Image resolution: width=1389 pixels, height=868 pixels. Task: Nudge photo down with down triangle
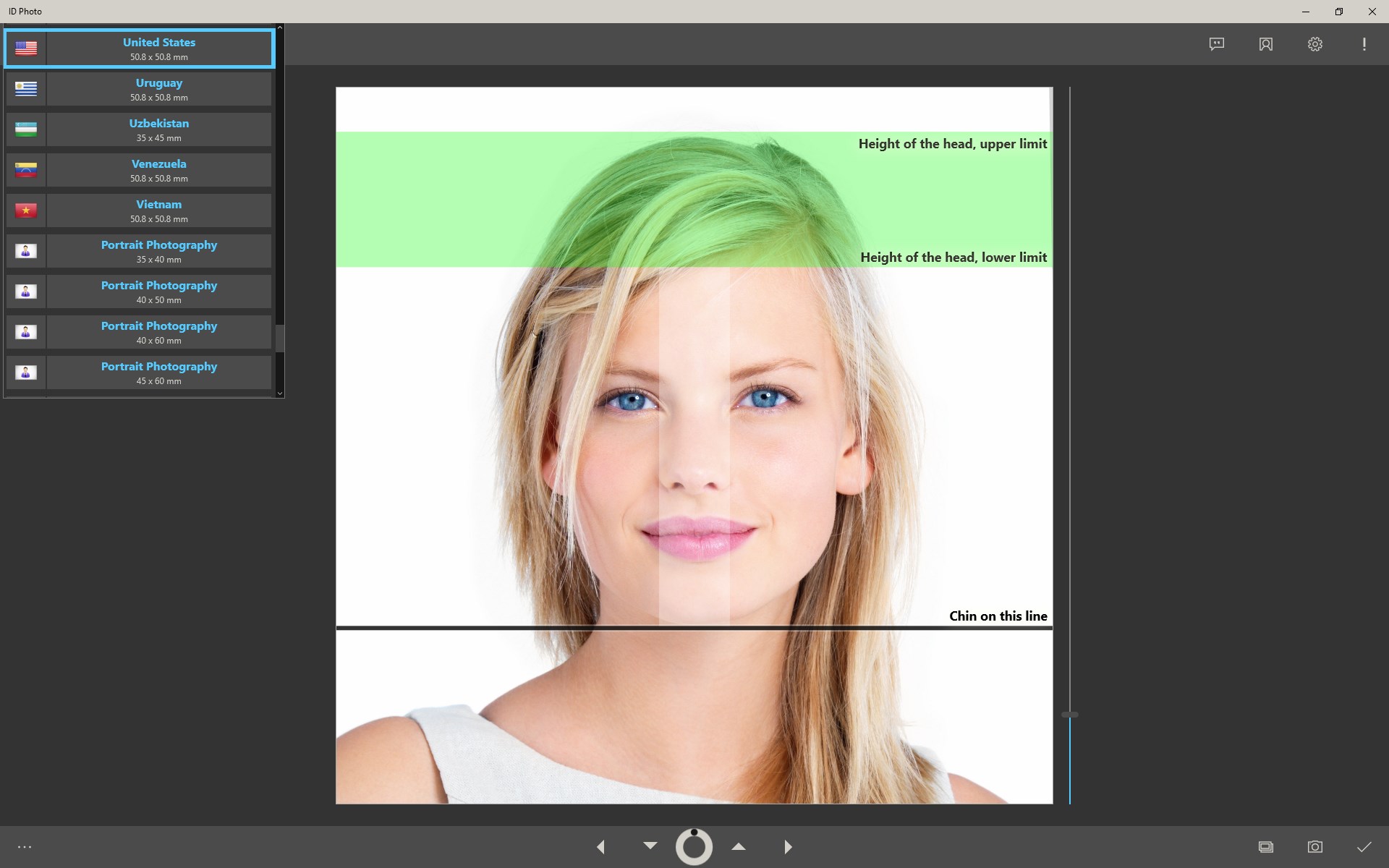[650, 845]
